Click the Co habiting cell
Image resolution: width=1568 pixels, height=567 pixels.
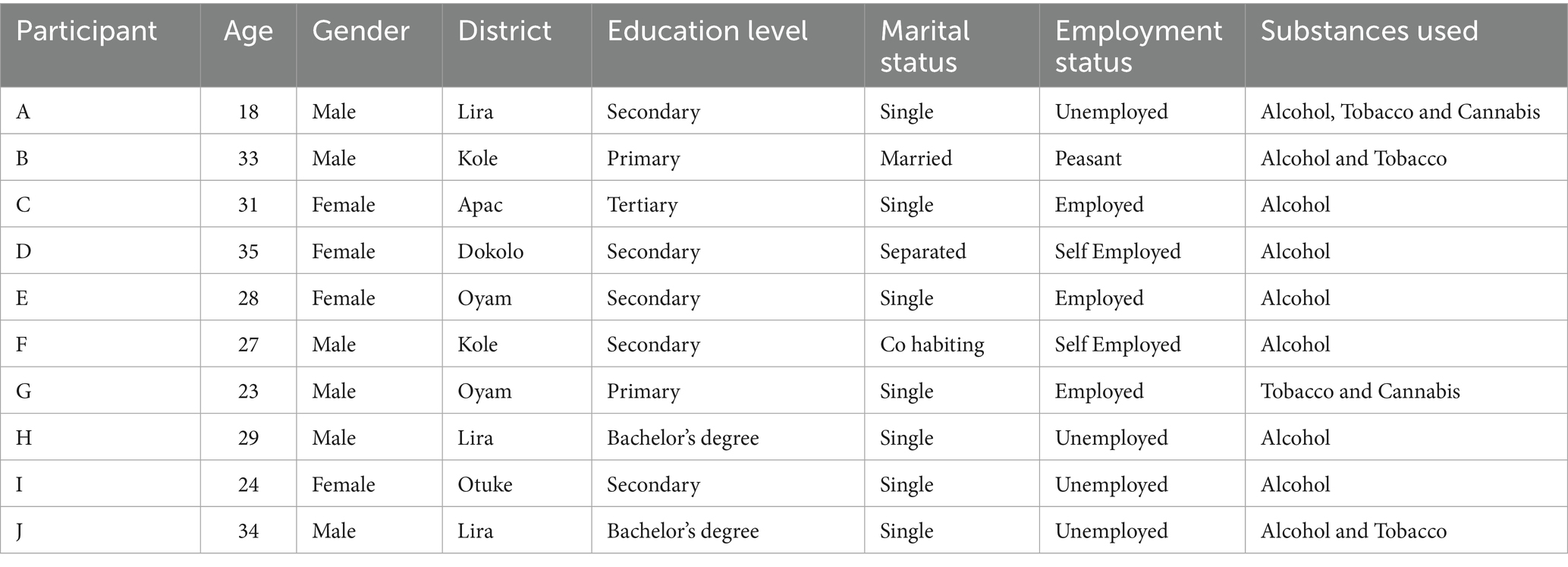(932, 345)
